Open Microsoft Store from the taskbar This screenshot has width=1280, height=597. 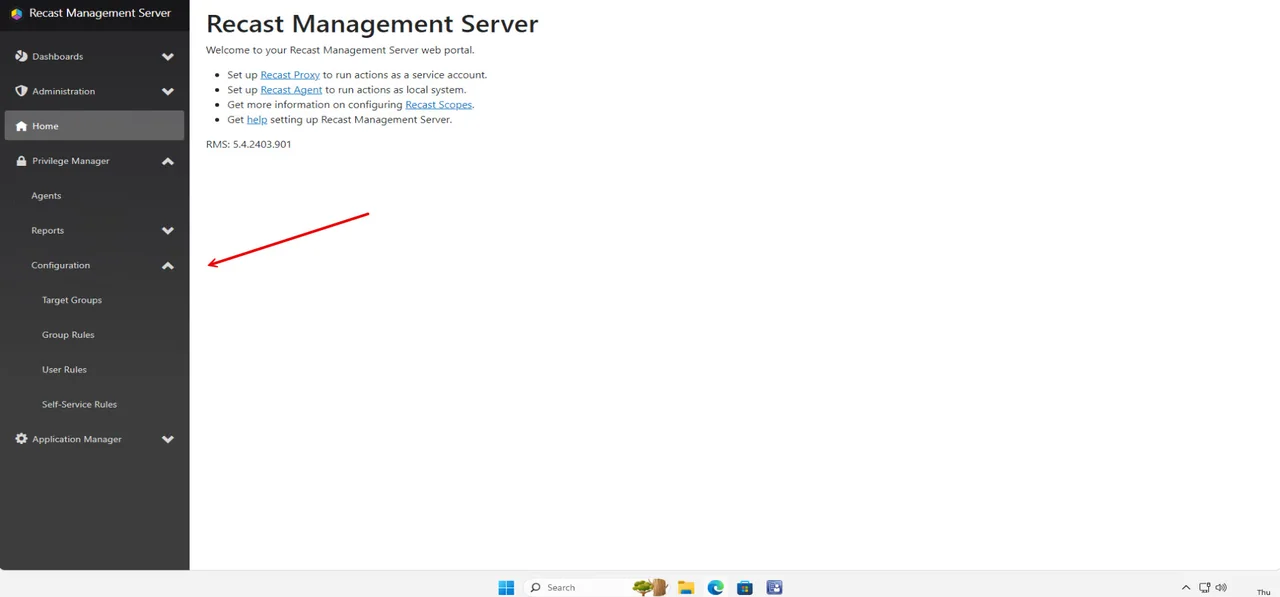coord(744,587)
